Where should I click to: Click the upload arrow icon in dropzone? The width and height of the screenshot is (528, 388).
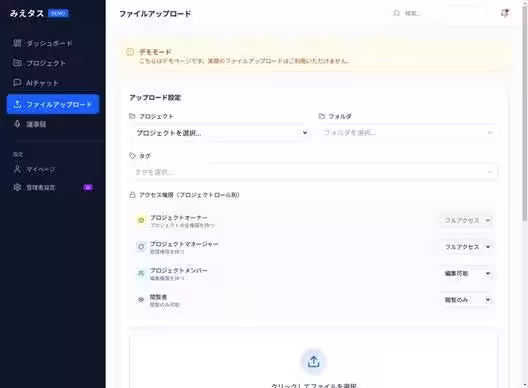(314, 362)
